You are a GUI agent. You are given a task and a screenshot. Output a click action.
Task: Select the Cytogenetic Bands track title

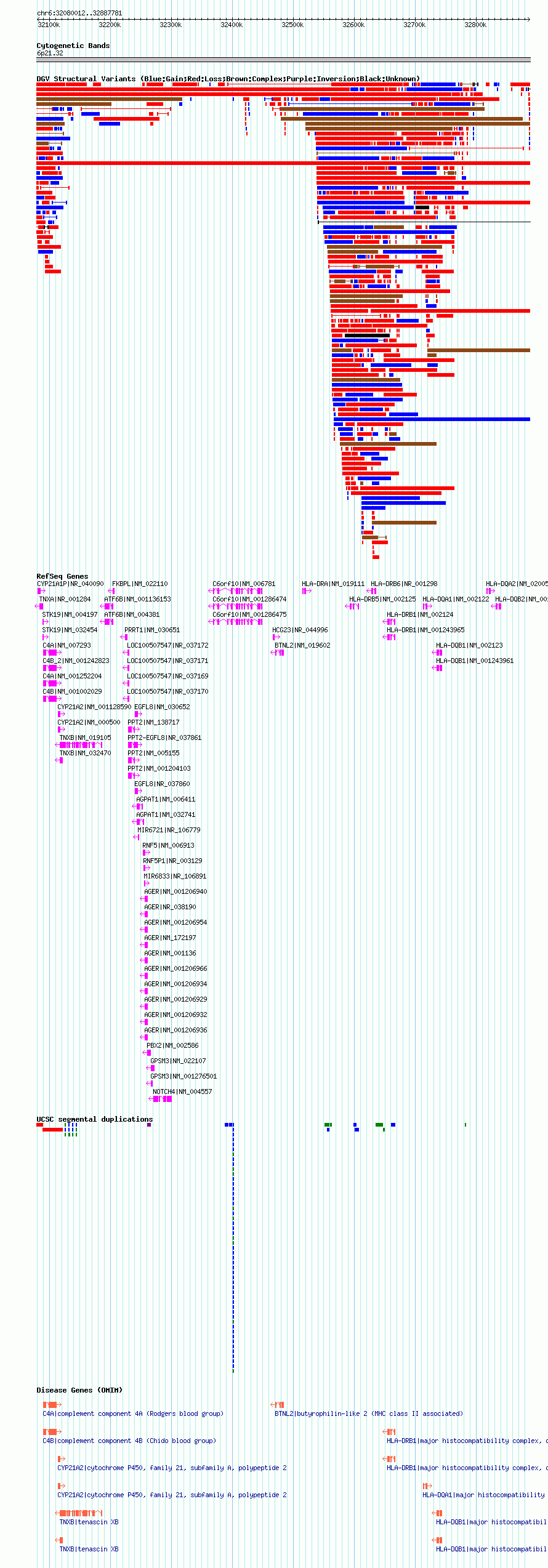point(73,46)
